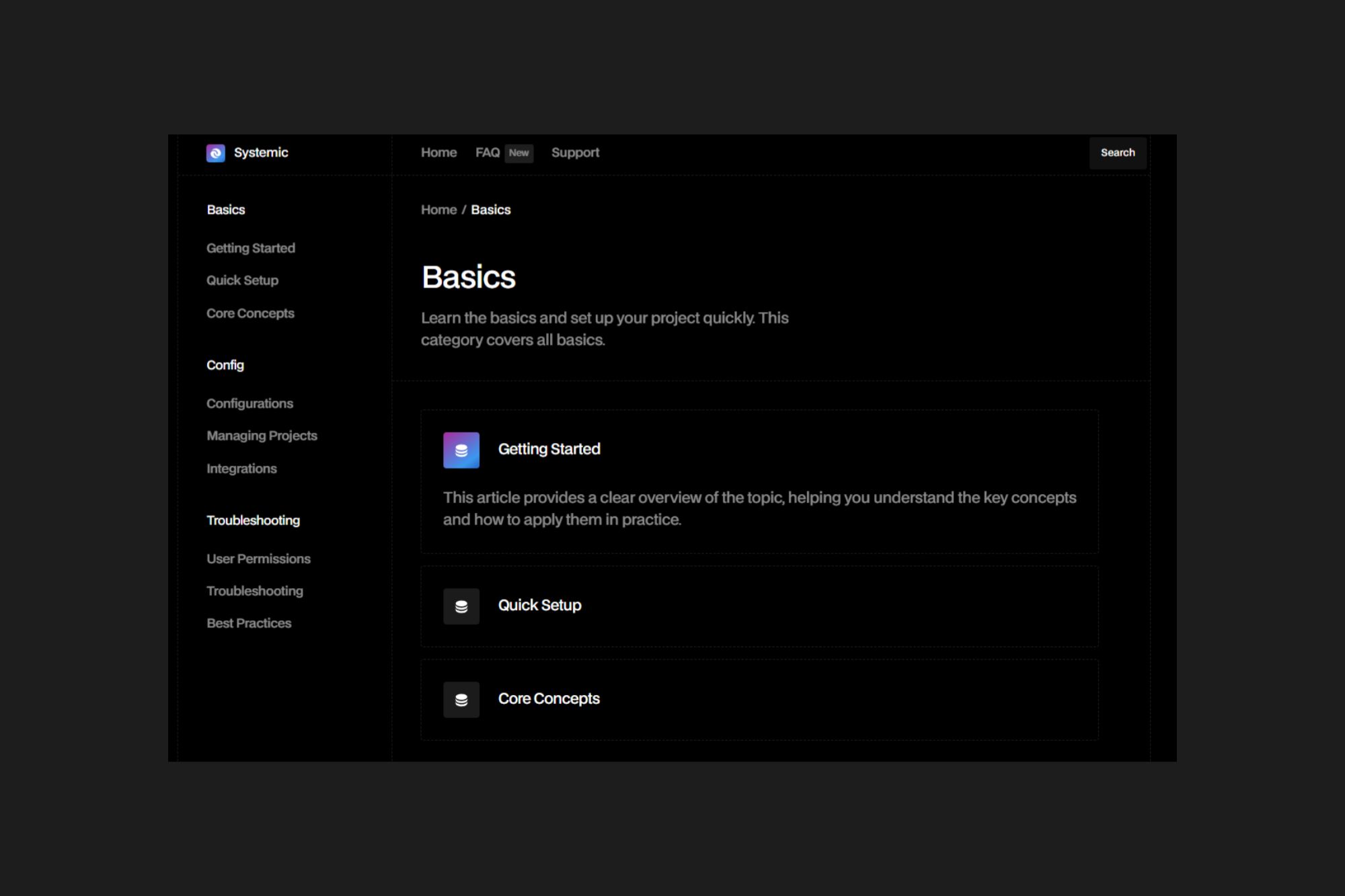Screen dimensions: 1345x896
Task: Go to Support in top navigation
Action: click(x=575, y=153)
